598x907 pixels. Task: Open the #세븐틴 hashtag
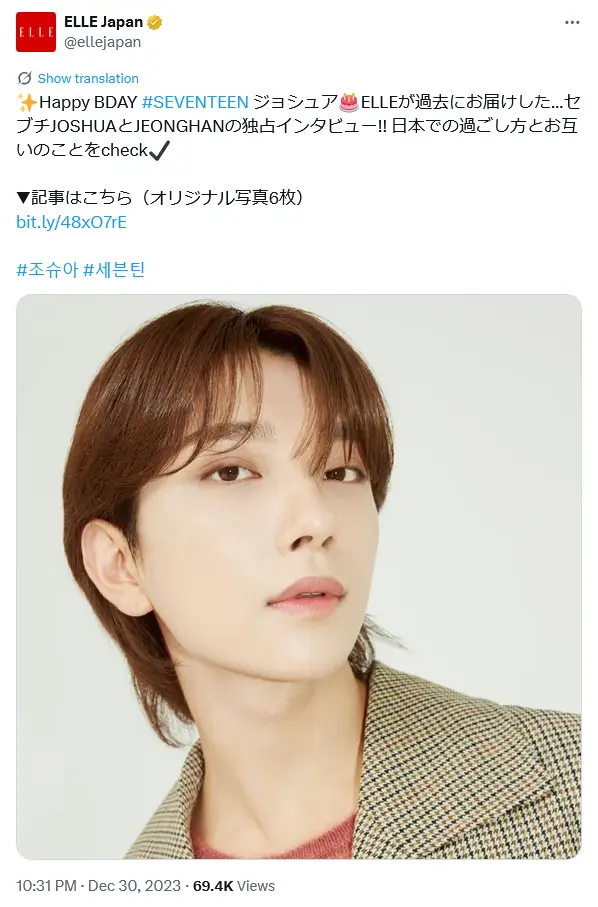(x=114, y=270)
